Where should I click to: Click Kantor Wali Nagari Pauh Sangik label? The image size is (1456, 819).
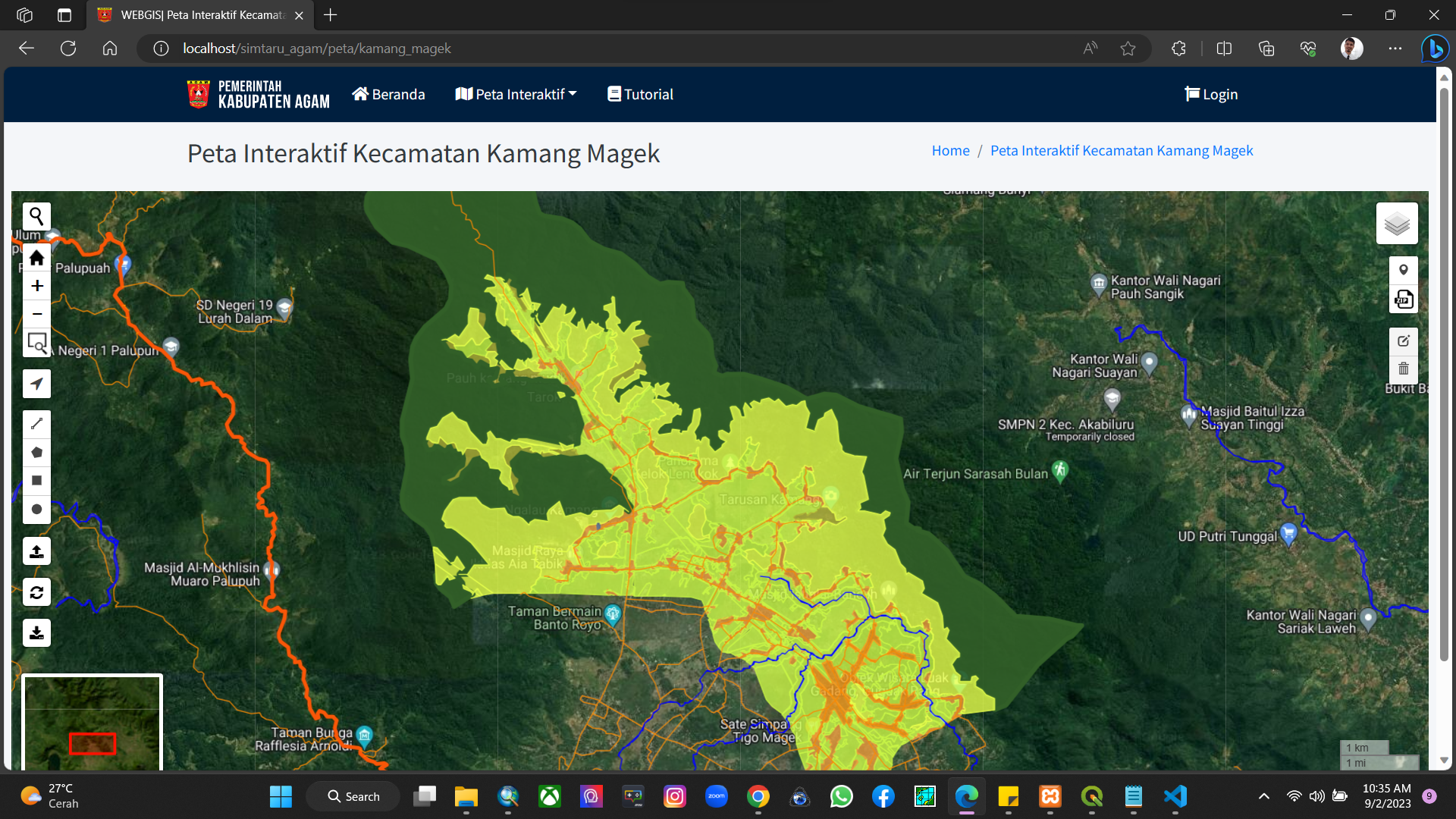click(1166, 287)
